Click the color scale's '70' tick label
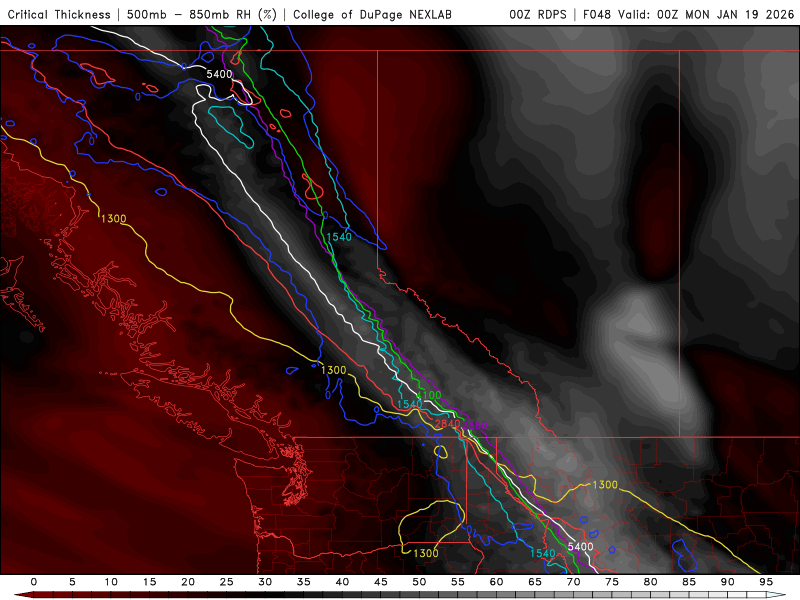Screen dimensions: 800x600 coord(573,582)
